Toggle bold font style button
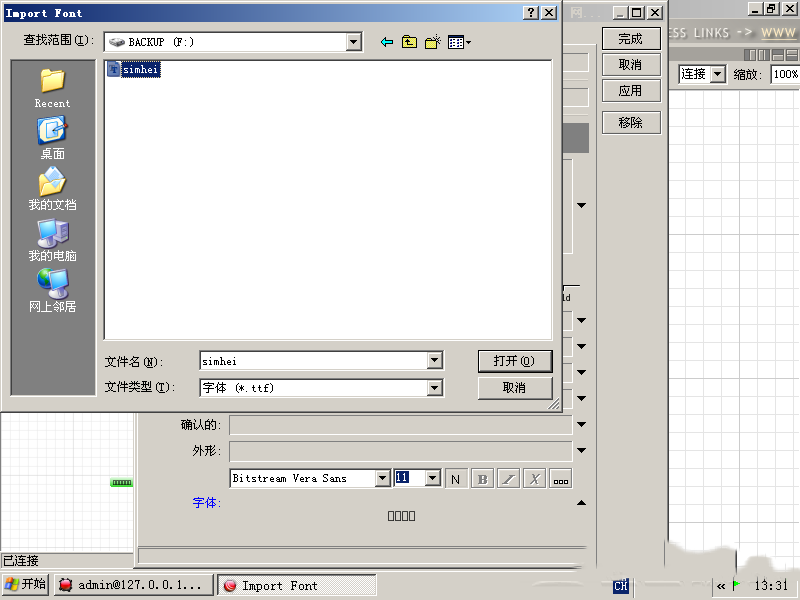800x600 pixels. click(482, 479)
